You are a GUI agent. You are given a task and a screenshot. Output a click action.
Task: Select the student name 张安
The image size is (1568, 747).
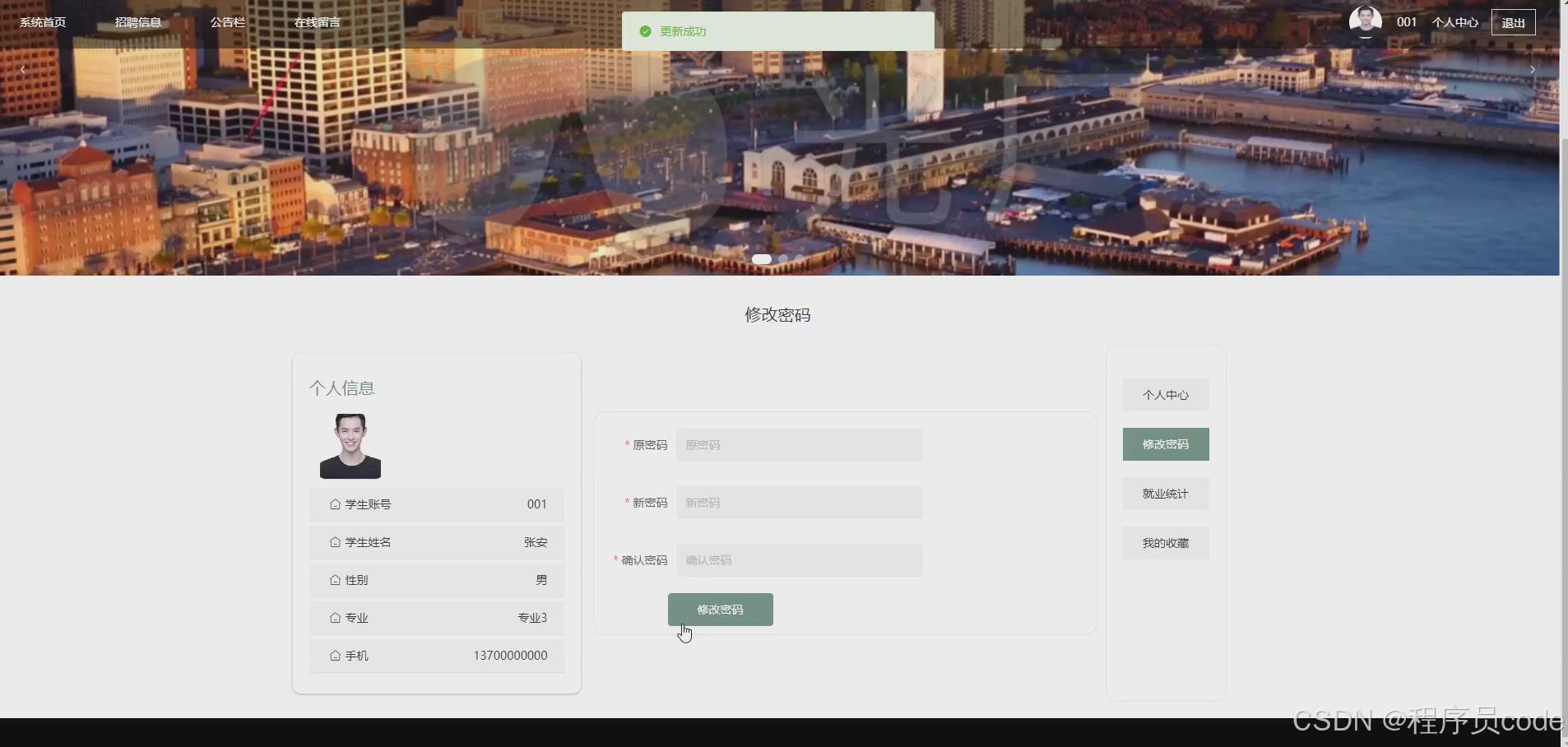tap(536, 542)
